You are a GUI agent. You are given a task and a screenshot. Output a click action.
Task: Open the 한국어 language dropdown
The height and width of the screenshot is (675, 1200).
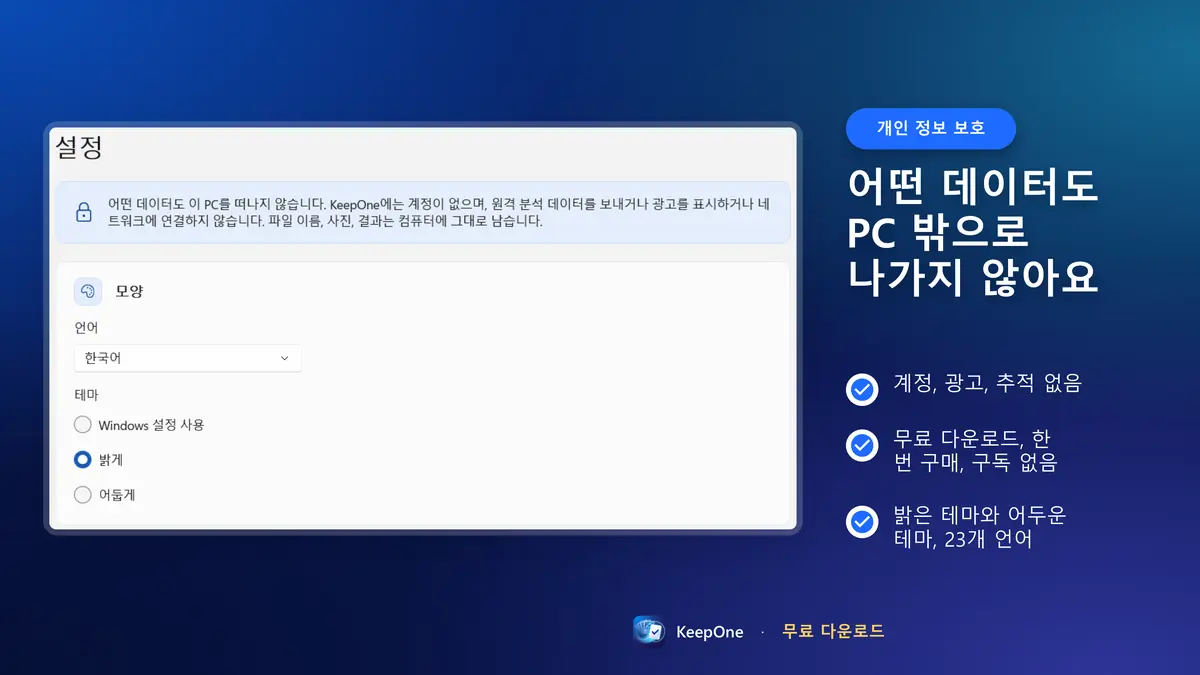188,358
